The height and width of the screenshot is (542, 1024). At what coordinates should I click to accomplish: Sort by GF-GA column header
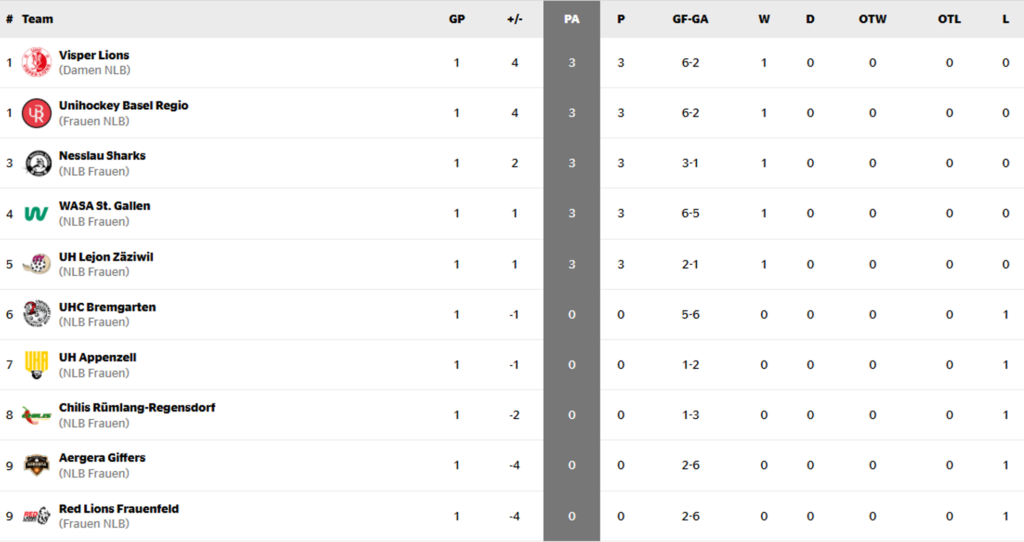690,19
